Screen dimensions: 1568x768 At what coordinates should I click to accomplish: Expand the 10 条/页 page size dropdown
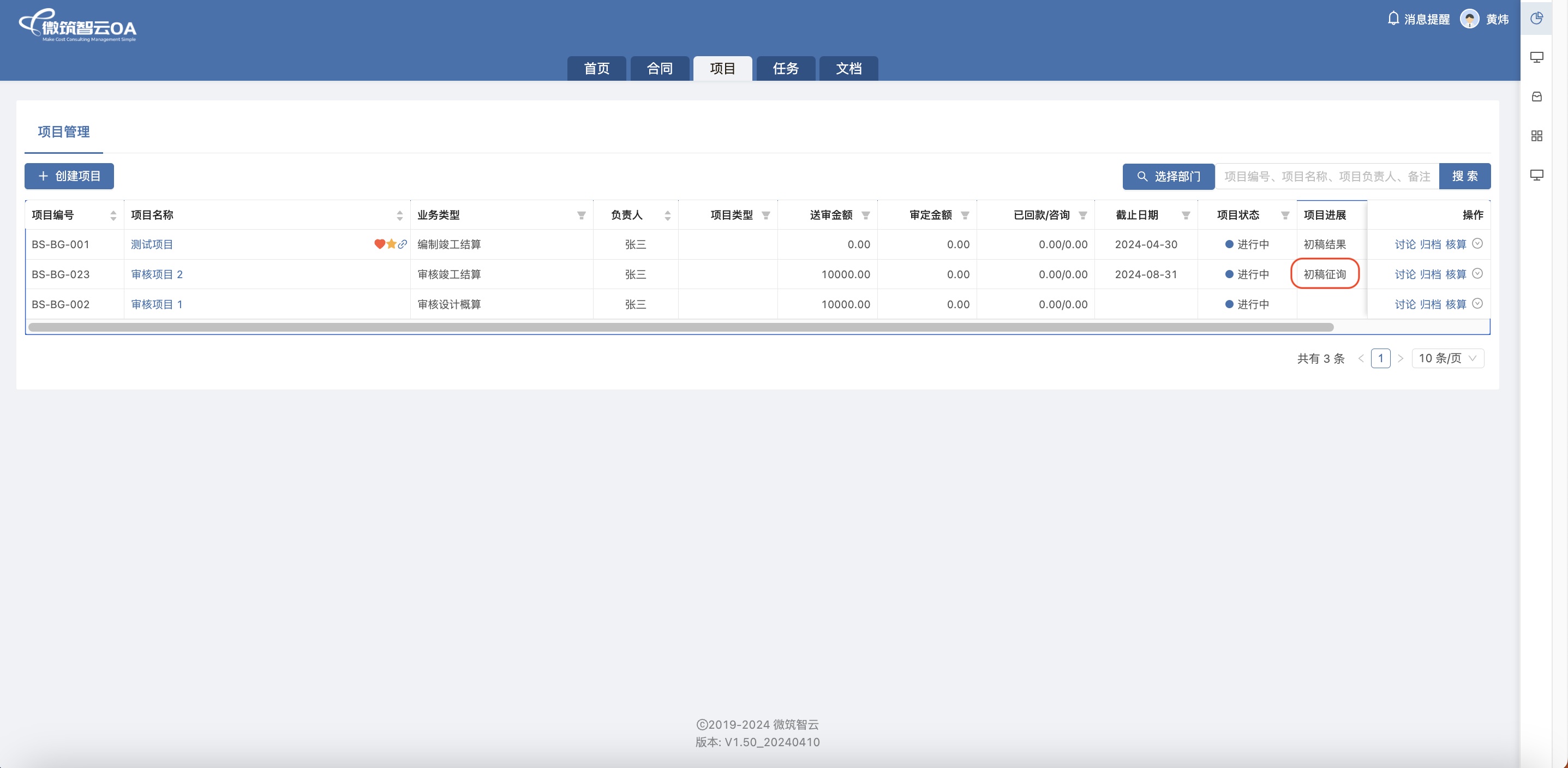pos(1447,358)
